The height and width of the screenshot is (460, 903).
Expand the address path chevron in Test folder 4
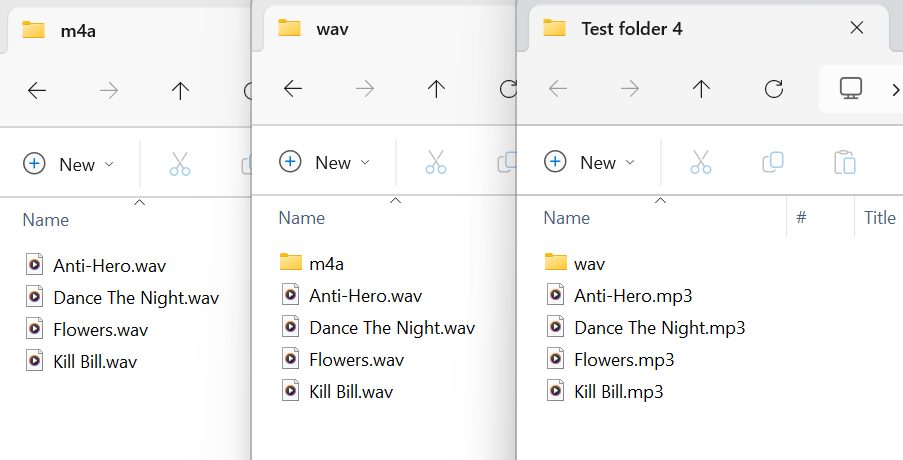tap(895, 89)
